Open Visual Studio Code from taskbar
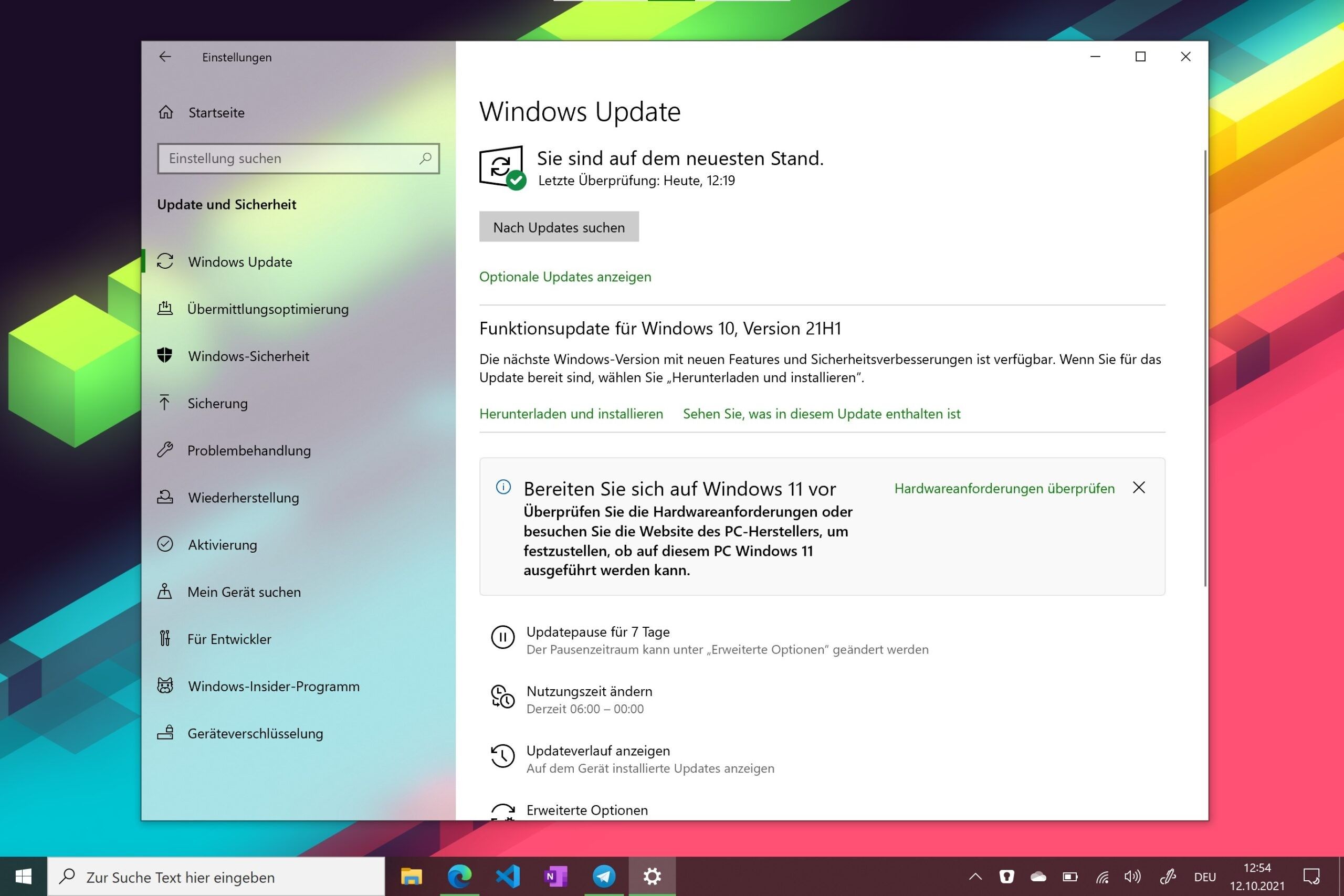The width and height of the screenshot is (1344, 896). (508, 876)
